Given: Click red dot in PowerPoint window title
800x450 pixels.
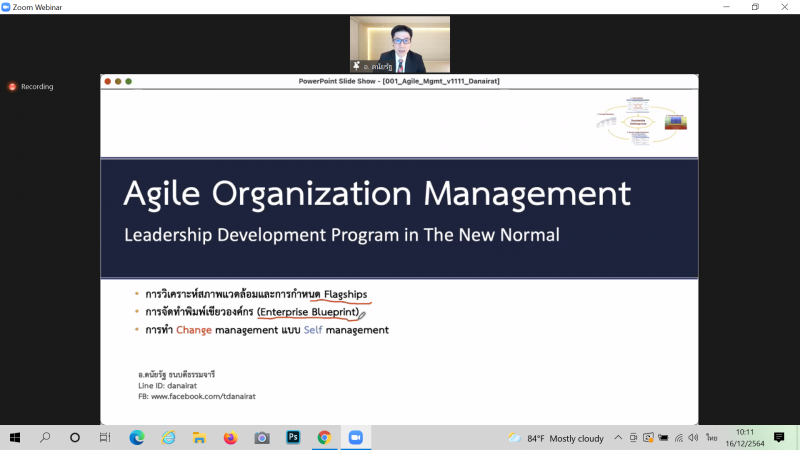Looking at the screenshot, I should 108,82.
